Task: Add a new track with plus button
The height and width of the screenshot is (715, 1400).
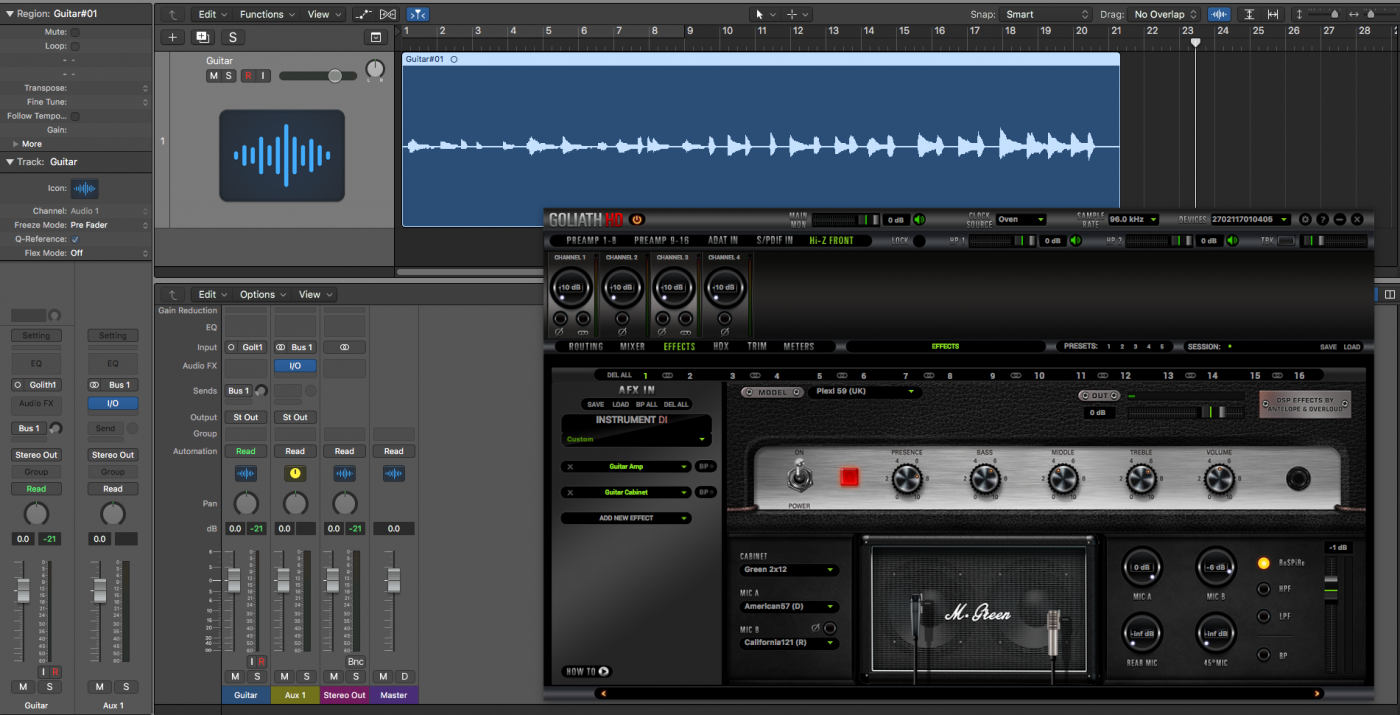Action: [172, 37]
